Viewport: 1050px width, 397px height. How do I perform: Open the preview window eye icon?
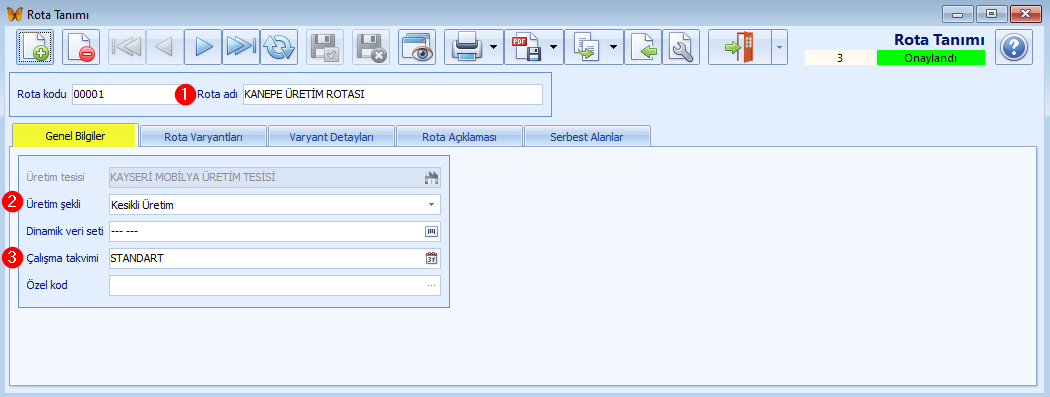coord(417,47)
